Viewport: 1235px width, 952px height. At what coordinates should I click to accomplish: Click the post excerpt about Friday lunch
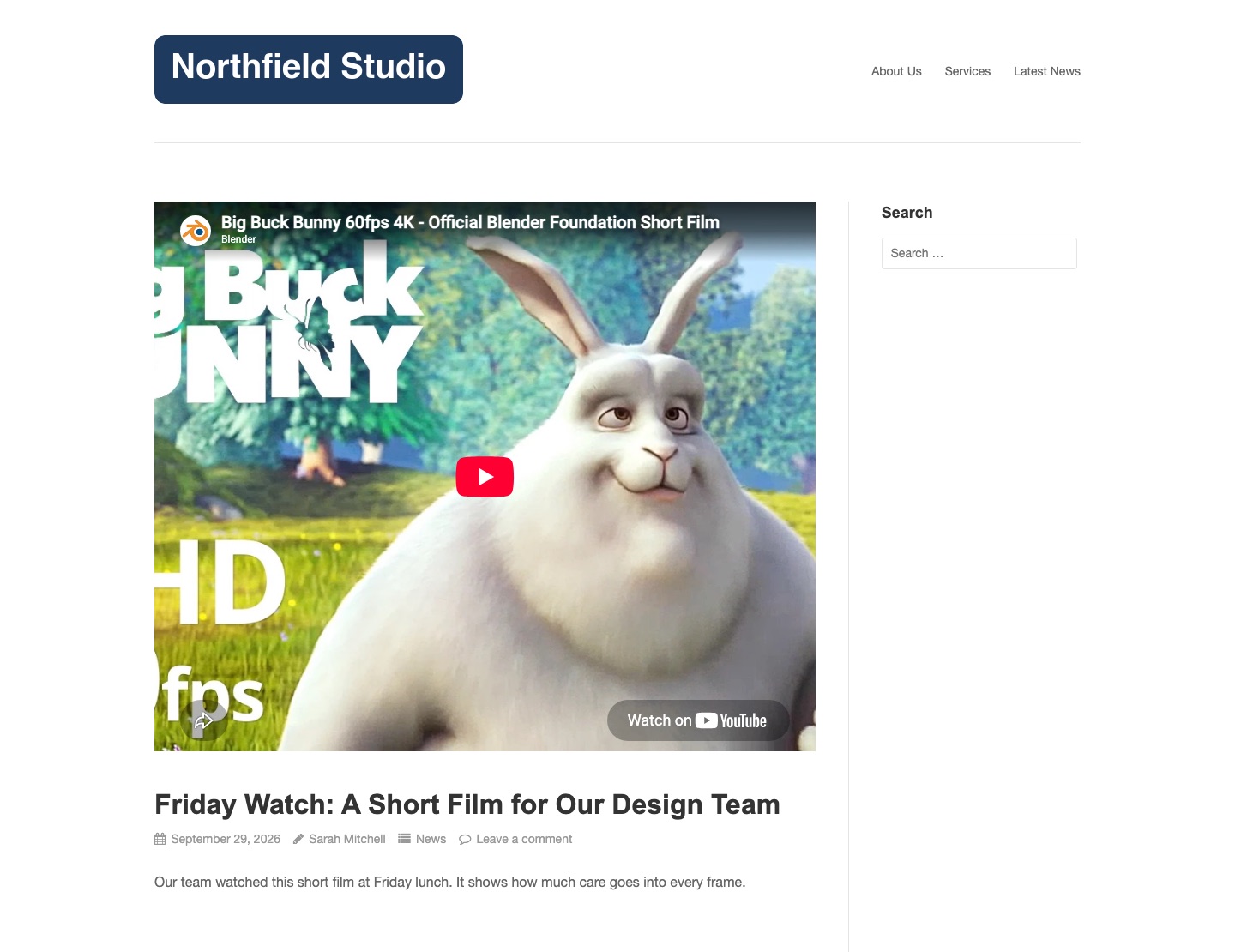(450, 882)
